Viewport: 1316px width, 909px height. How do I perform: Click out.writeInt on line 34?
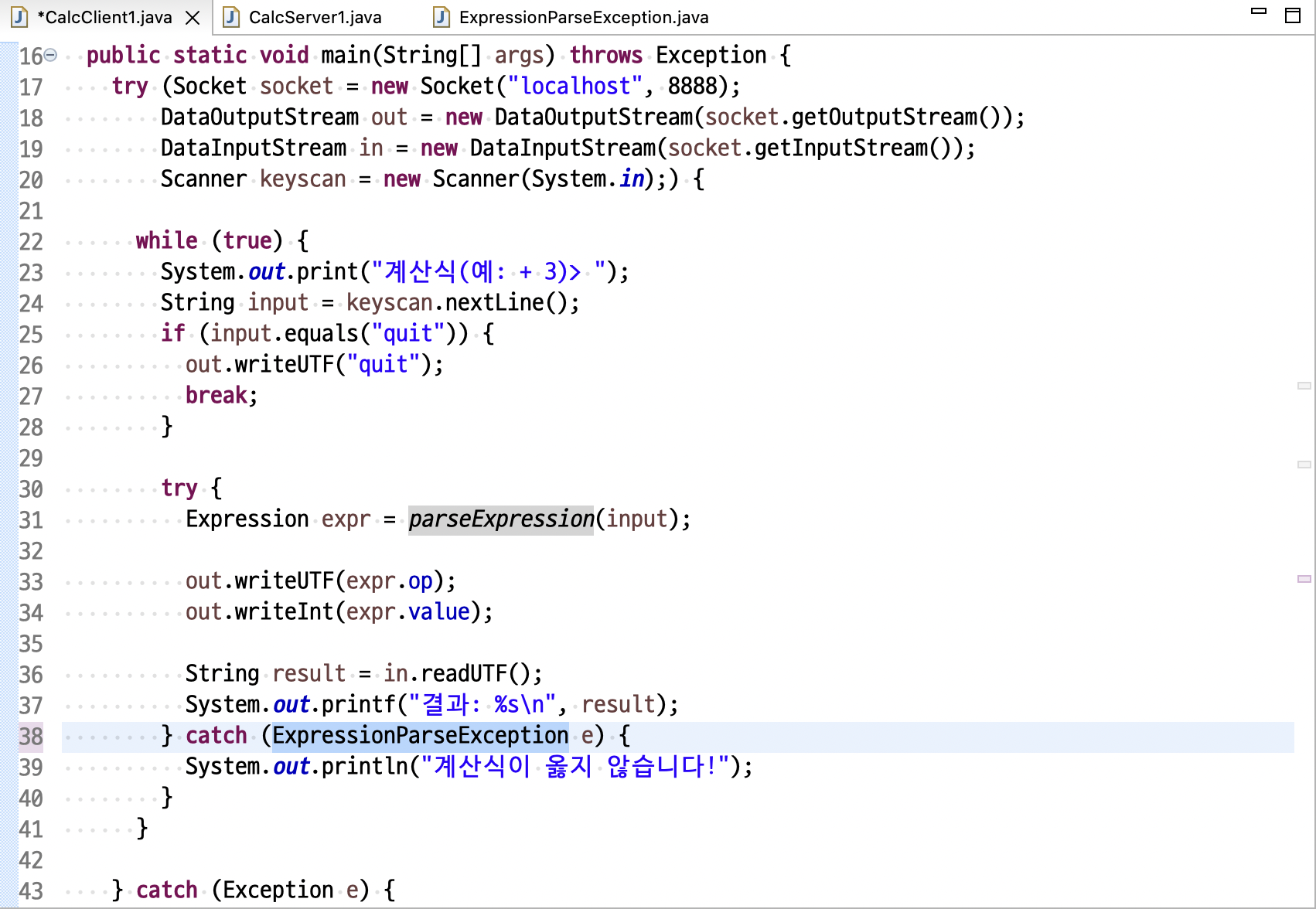(260, 612)
